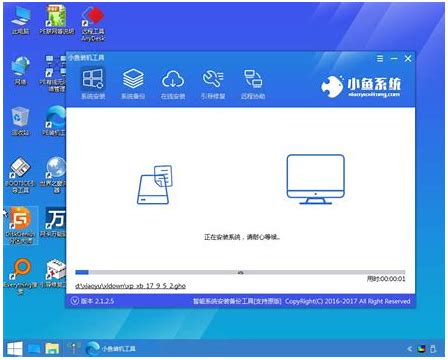Open the Windows Start button
Image resolution: width=448 pixels, height=360 pixels.
click(14, 349)
